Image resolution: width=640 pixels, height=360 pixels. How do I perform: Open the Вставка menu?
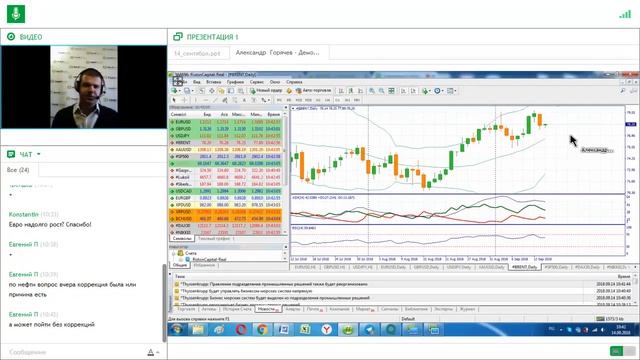tap(213, 82)
